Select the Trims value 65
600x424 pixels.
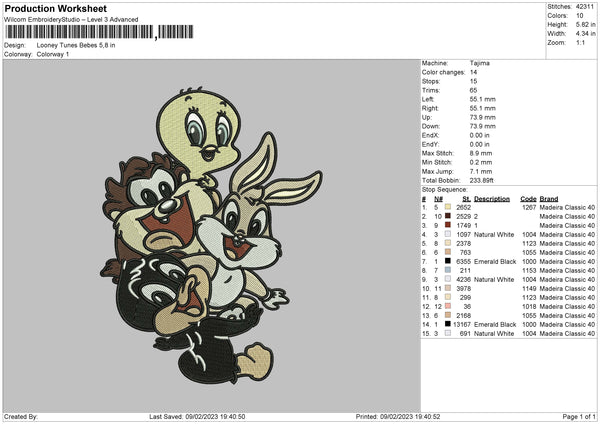473,90
